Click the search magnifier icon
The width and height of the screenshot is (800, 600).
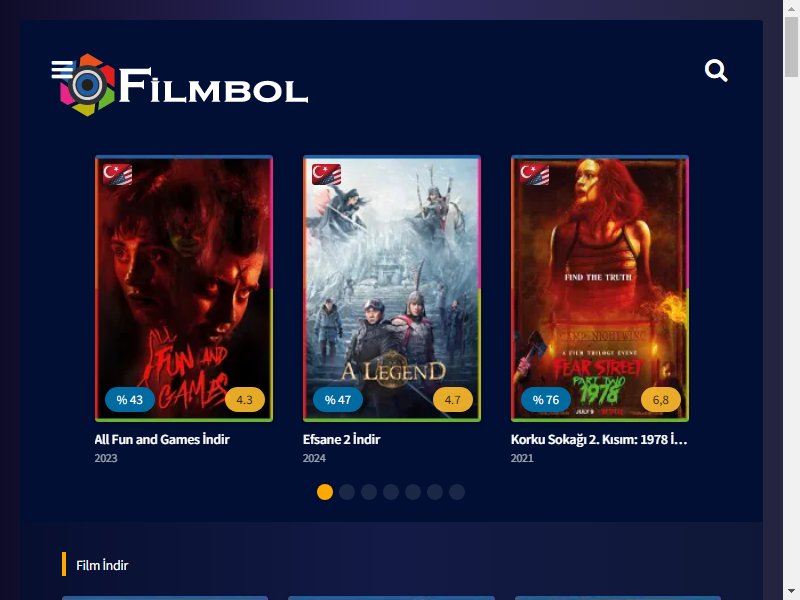coord(716,71)
